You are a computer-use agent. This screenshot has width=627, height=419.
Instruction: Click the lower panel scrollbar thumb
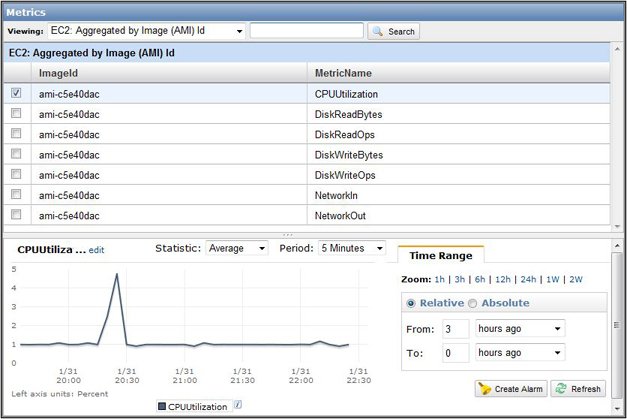click(x=617, y=325)
